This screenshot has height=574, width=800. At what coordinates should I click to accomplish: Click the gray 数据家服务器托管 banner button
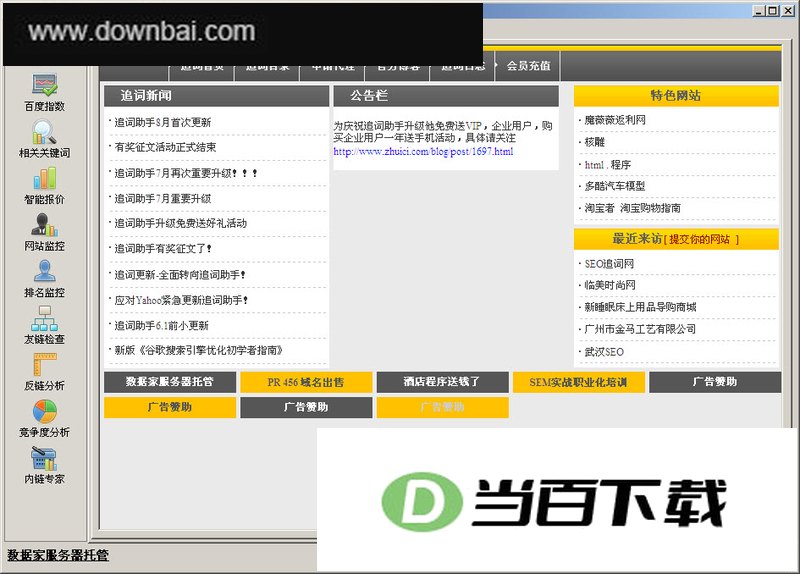point(170,382)
